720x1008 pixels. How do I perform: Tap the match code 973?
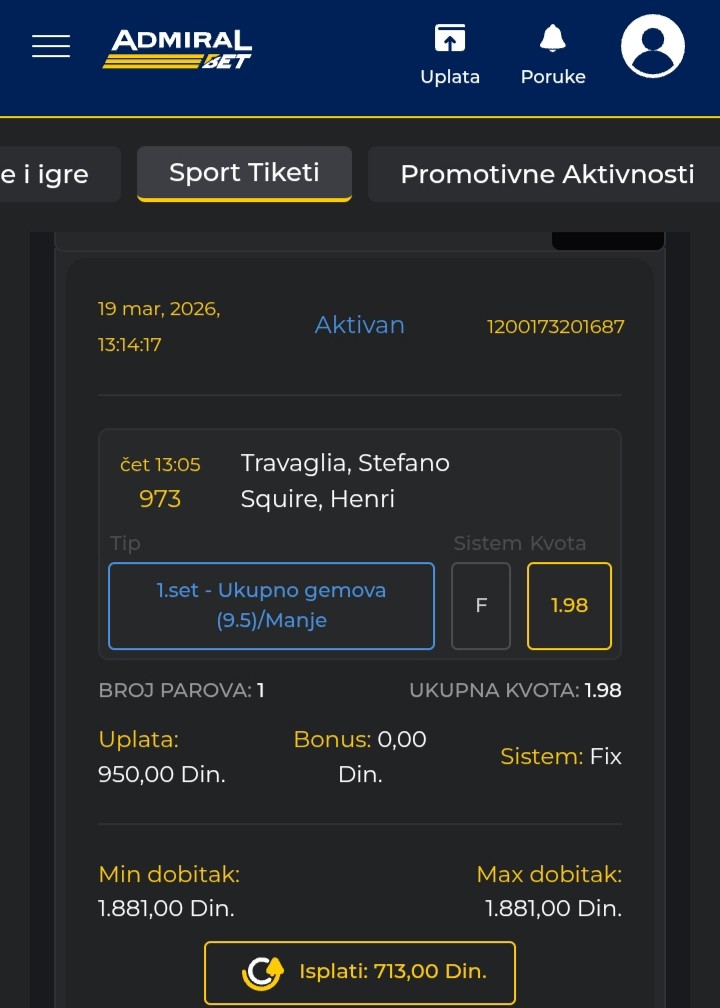[160, 499]
